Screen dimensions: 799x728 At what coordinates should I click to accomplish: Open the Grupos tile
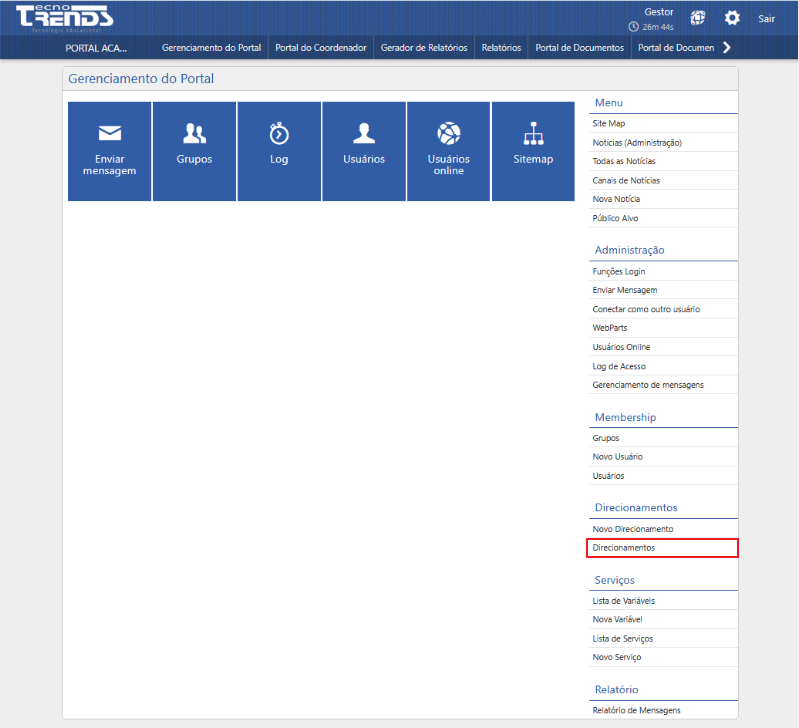tap(194, 151)
